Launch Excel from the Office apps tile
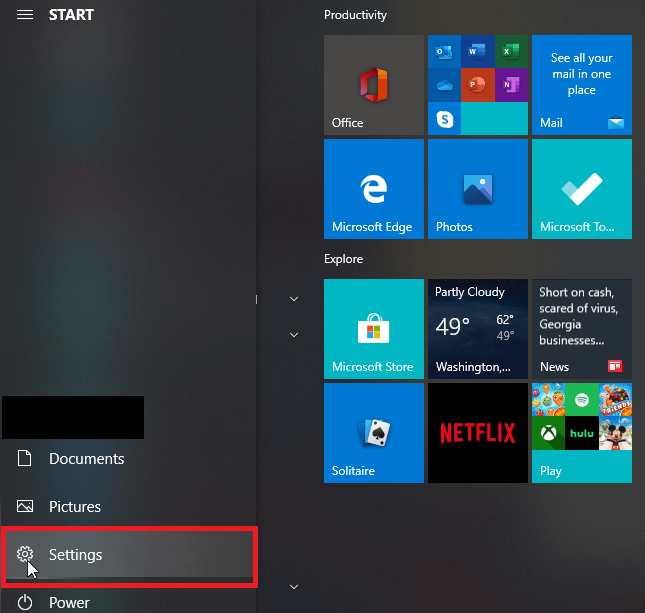This screenshot has width=645, height=613. pos(511,51)
